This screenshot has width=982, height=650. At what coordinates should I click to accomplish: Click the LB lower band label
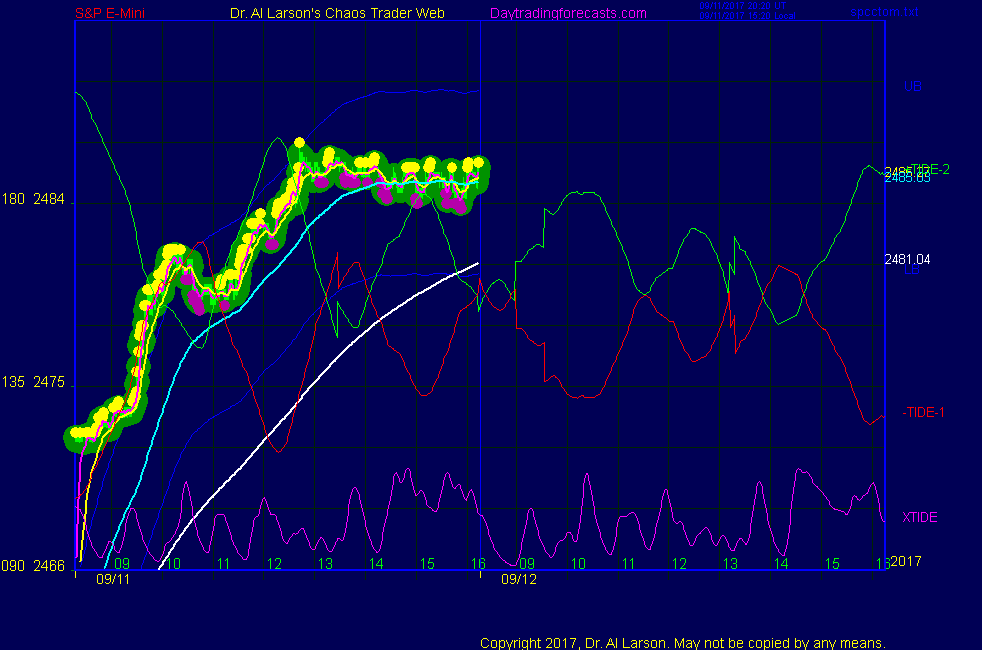pos(912,270)
